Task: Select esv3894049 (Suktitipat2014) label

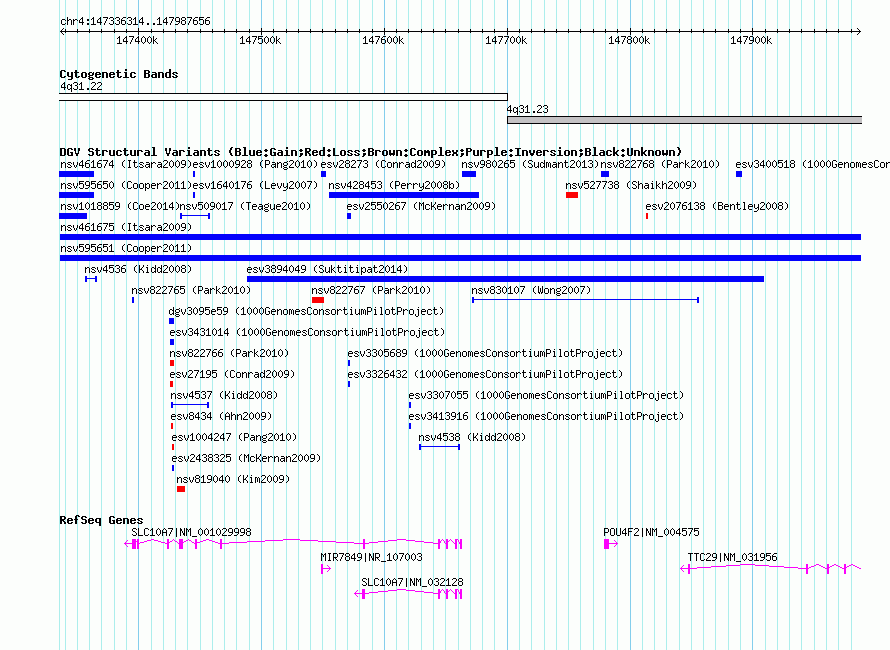Action: (x=328, y=270)
